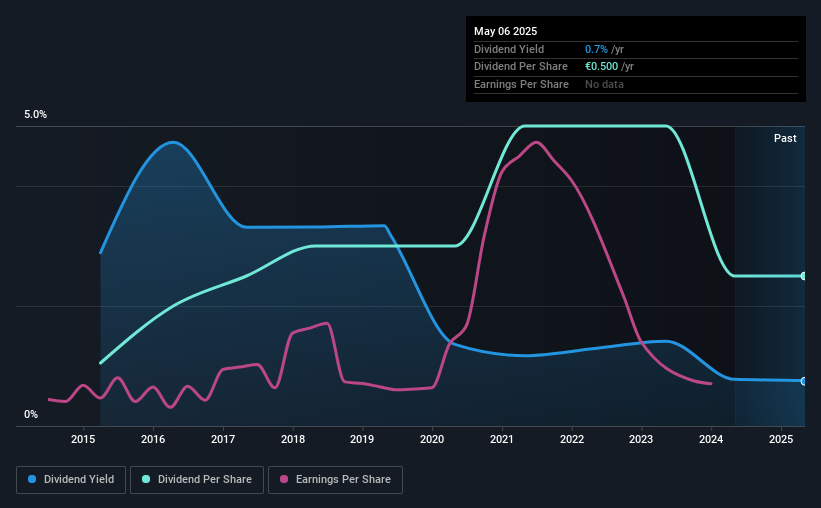Click the €0.500 dividend per share value
The width and height of the screenshot is (821, 508).
point(602,67)
